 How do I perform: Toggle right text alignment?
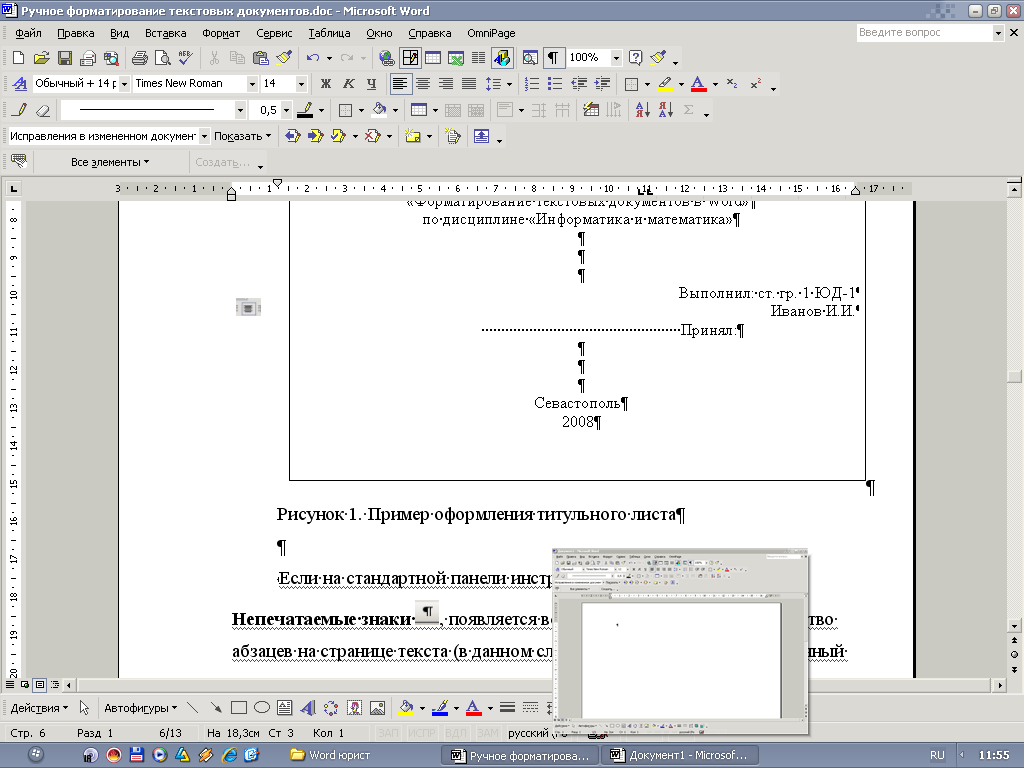click(445, 84)
